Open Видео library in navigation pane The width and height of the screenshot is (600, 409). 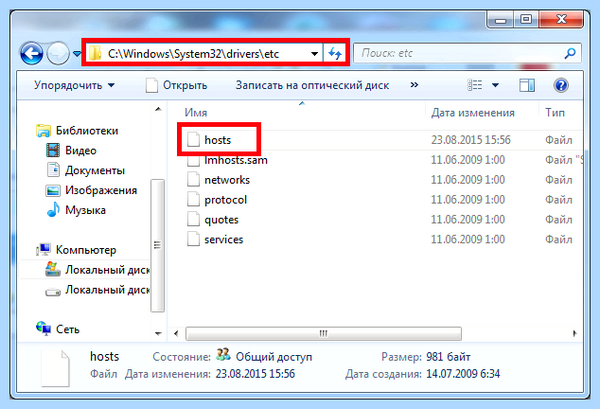point(81,150)
